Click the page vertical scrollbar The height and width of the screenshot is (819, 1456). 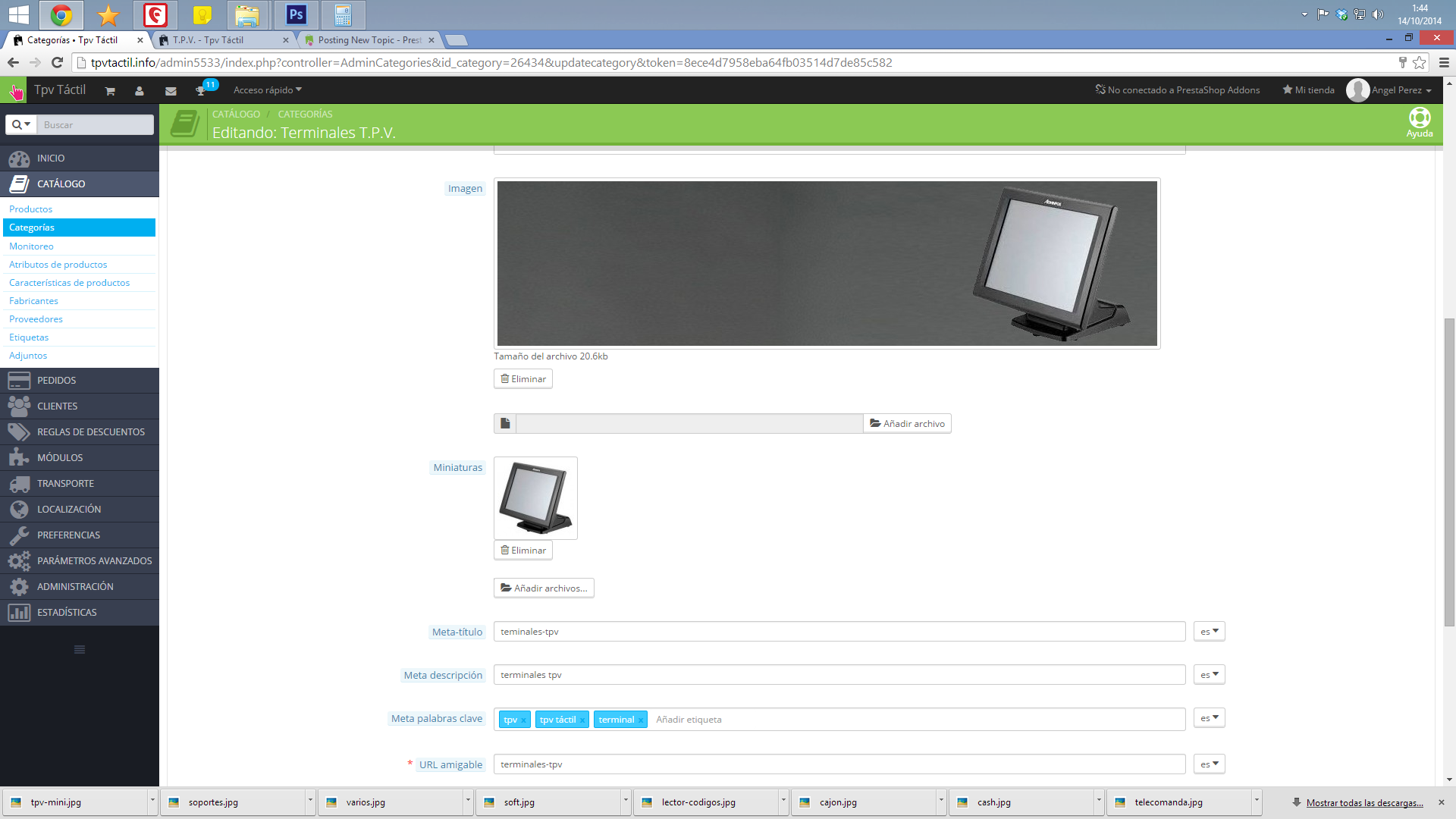click(x=1449, y=470)
